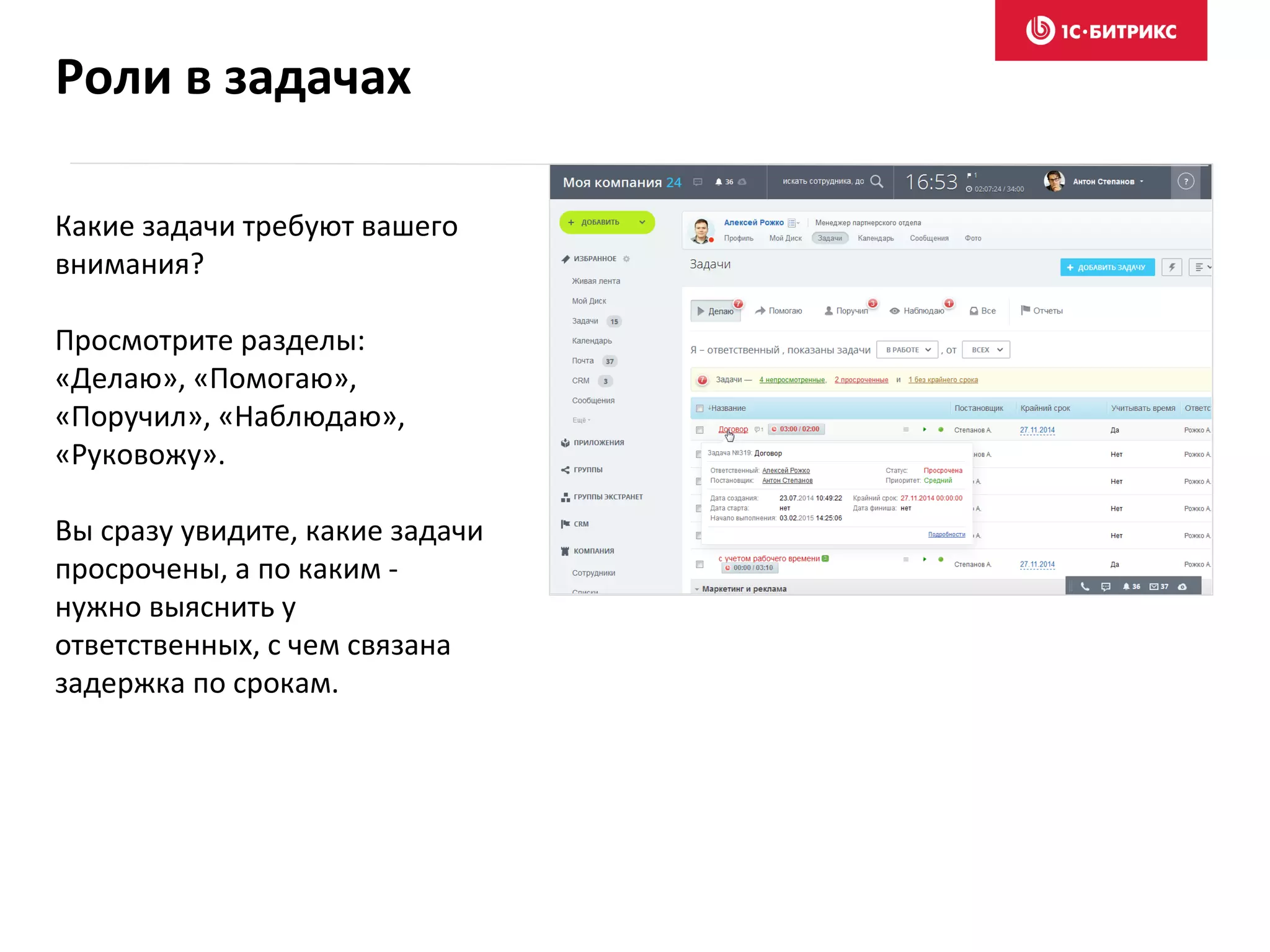Click the lightning quick-task icon button
The width and height of the screenshot is (1270, 952).
(x=1171, y=267)
